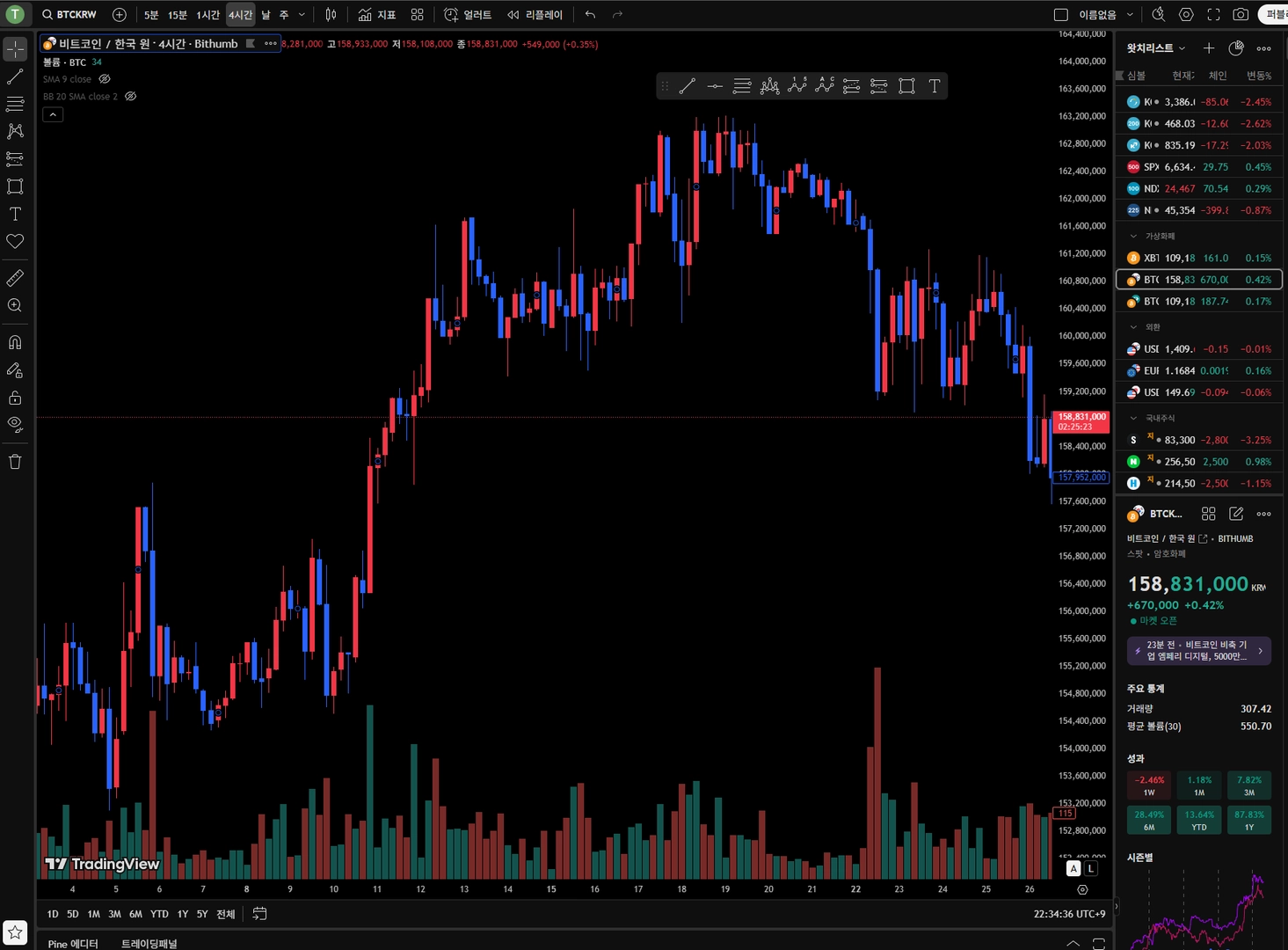This screenshot has height=950, width=1288.
Task: Toggle visibility of SMA 9 close indicator
Action: tap(105, 79)
